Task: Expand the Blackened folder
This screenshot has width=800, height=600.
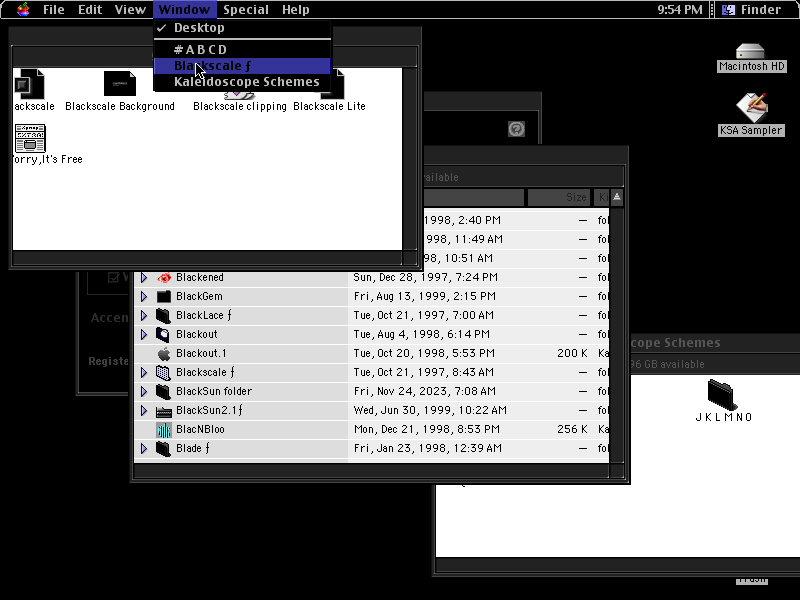Action: [144, 278]
